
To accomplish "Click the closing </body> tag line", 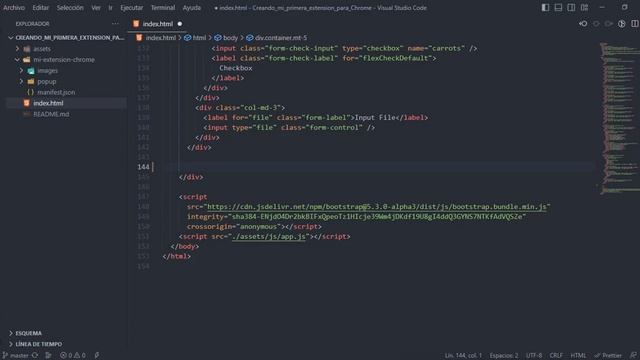I will pyautogui.click(x=184, y=247).
